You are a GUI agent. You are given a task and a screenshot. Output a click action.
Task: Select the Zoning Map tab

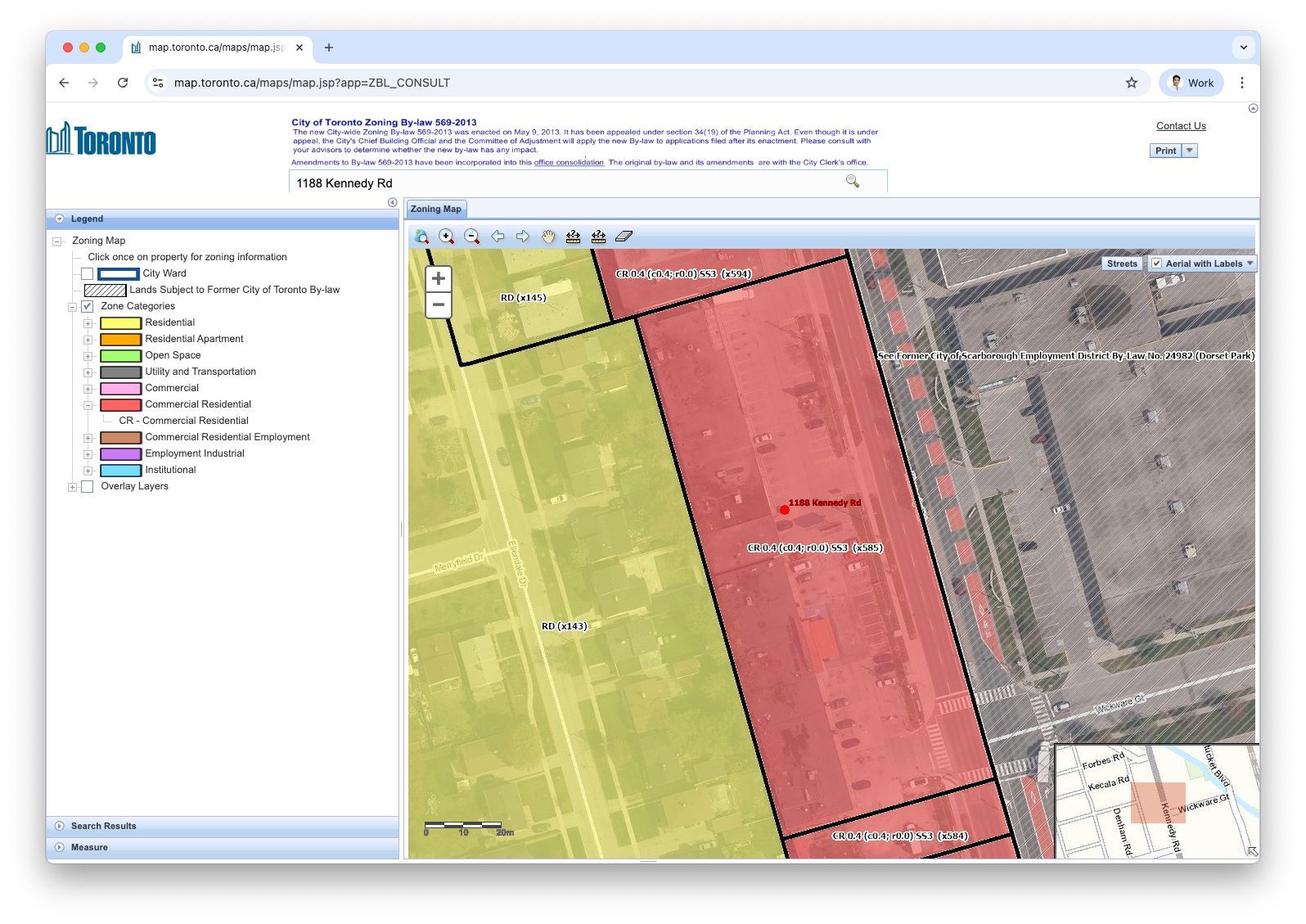coord(435,209)
